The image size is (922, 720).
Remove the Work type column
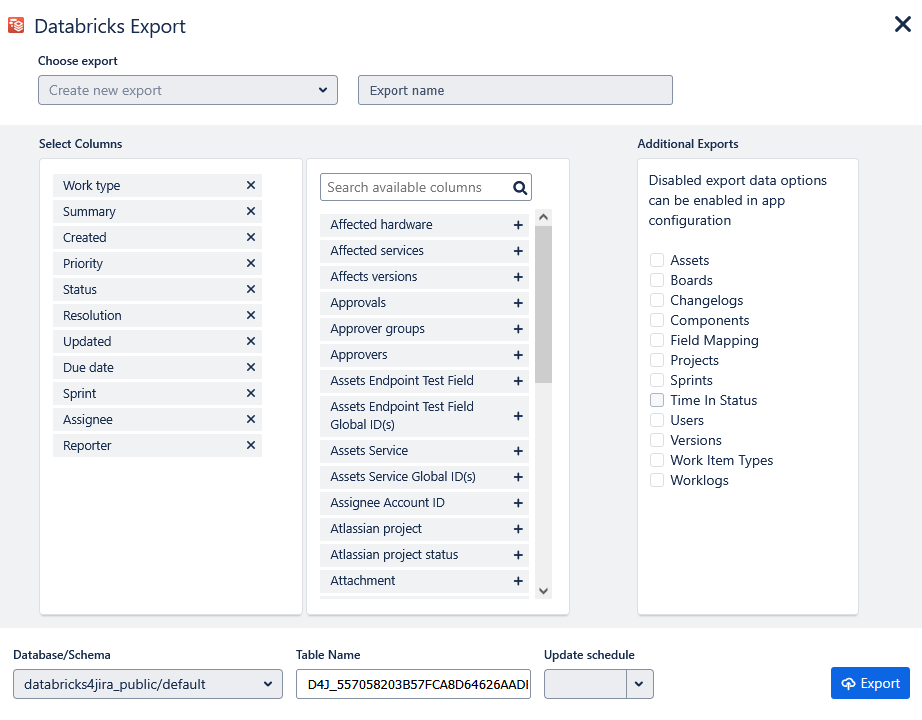tap(250, 185)
